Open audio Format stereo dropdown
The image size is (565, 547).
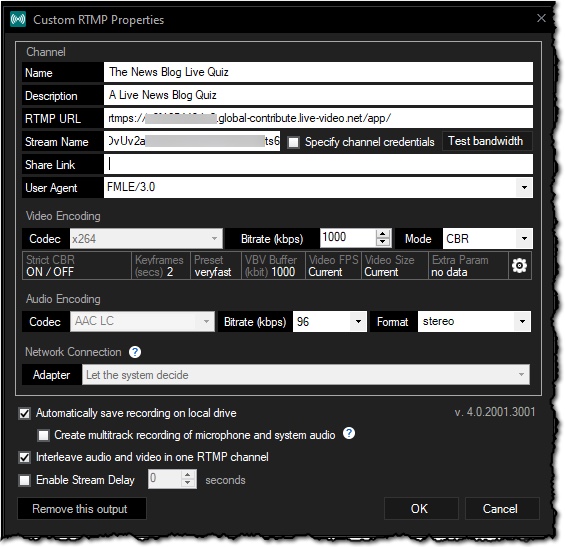tap(522, 321)
